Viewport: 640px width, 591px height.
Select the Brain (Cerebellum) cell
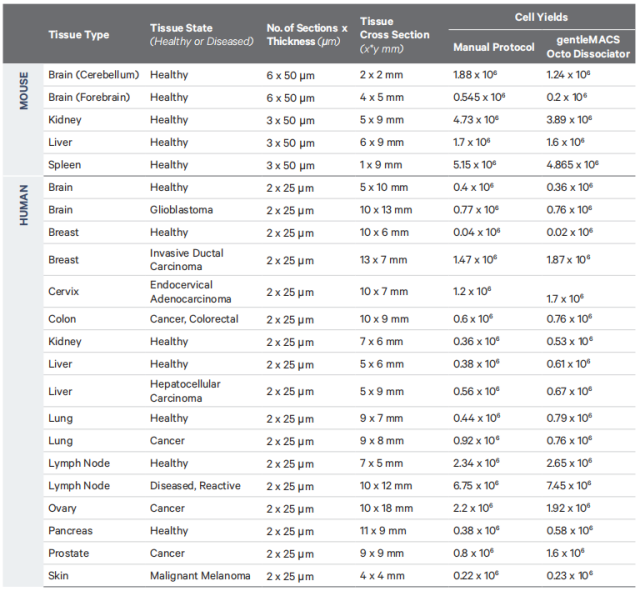pyautogui.click(x=91, y=75)
